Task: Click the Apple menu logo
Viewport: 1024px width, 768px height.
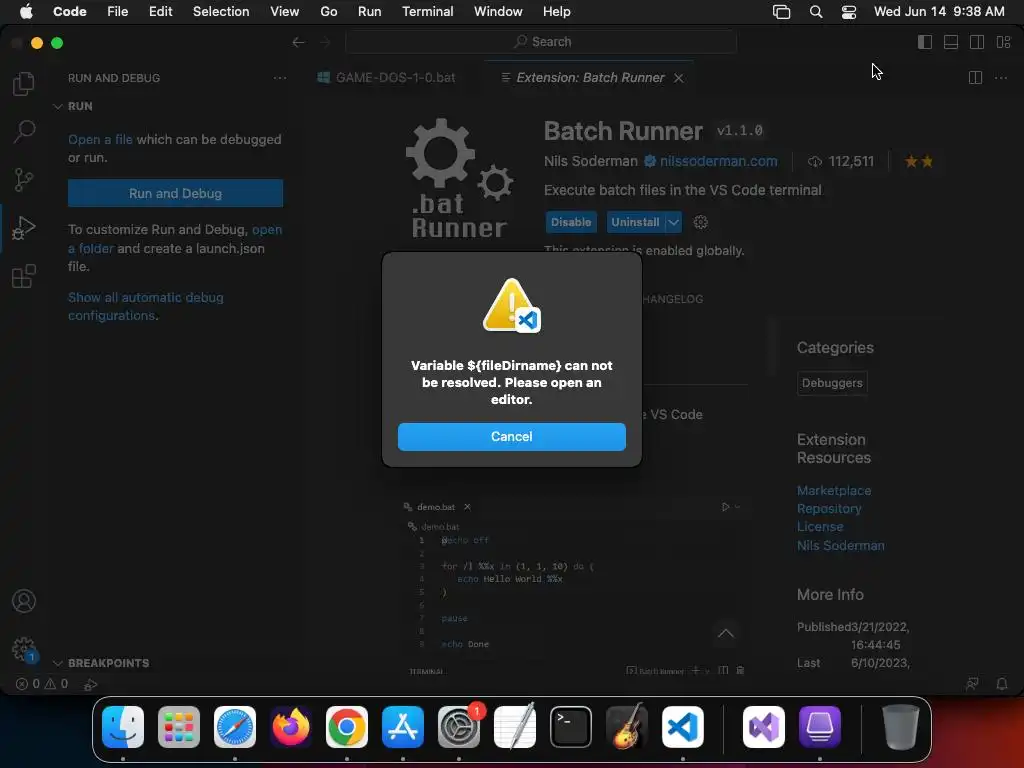Action: pyautogui.click(x=26, y=12)
